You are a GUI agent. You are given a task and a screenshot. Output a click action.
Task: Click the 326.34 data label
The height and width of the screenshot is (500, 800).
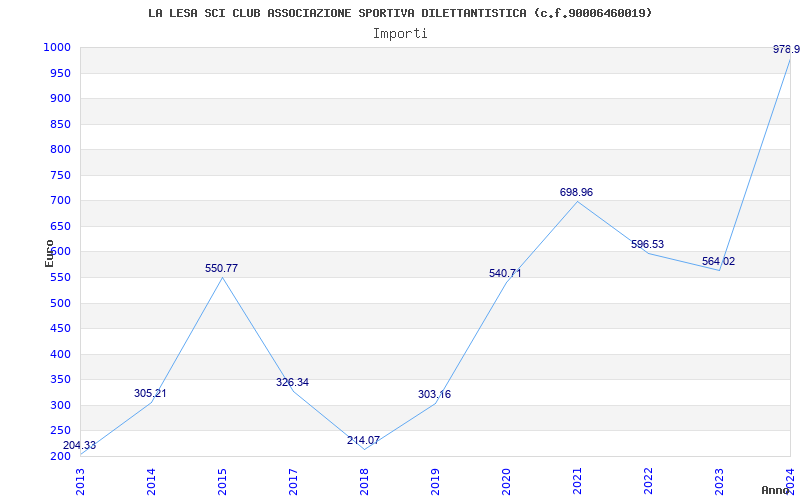pyautogui.click(x=292, y=382)
